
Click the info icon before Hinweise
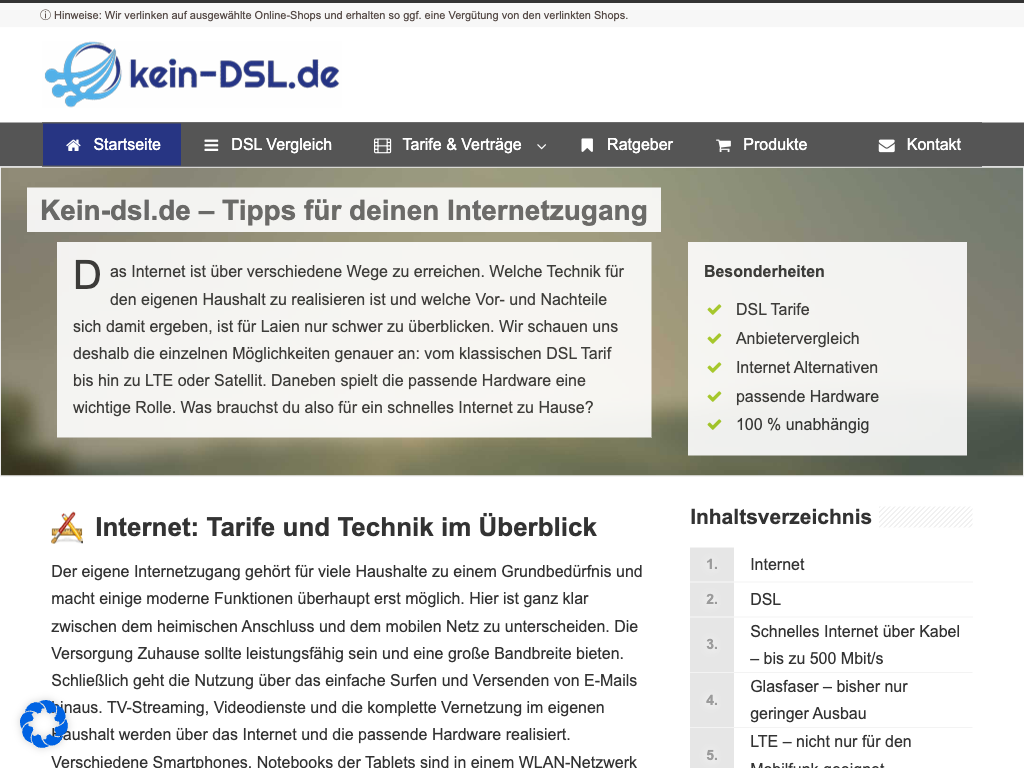pos(45,15)
